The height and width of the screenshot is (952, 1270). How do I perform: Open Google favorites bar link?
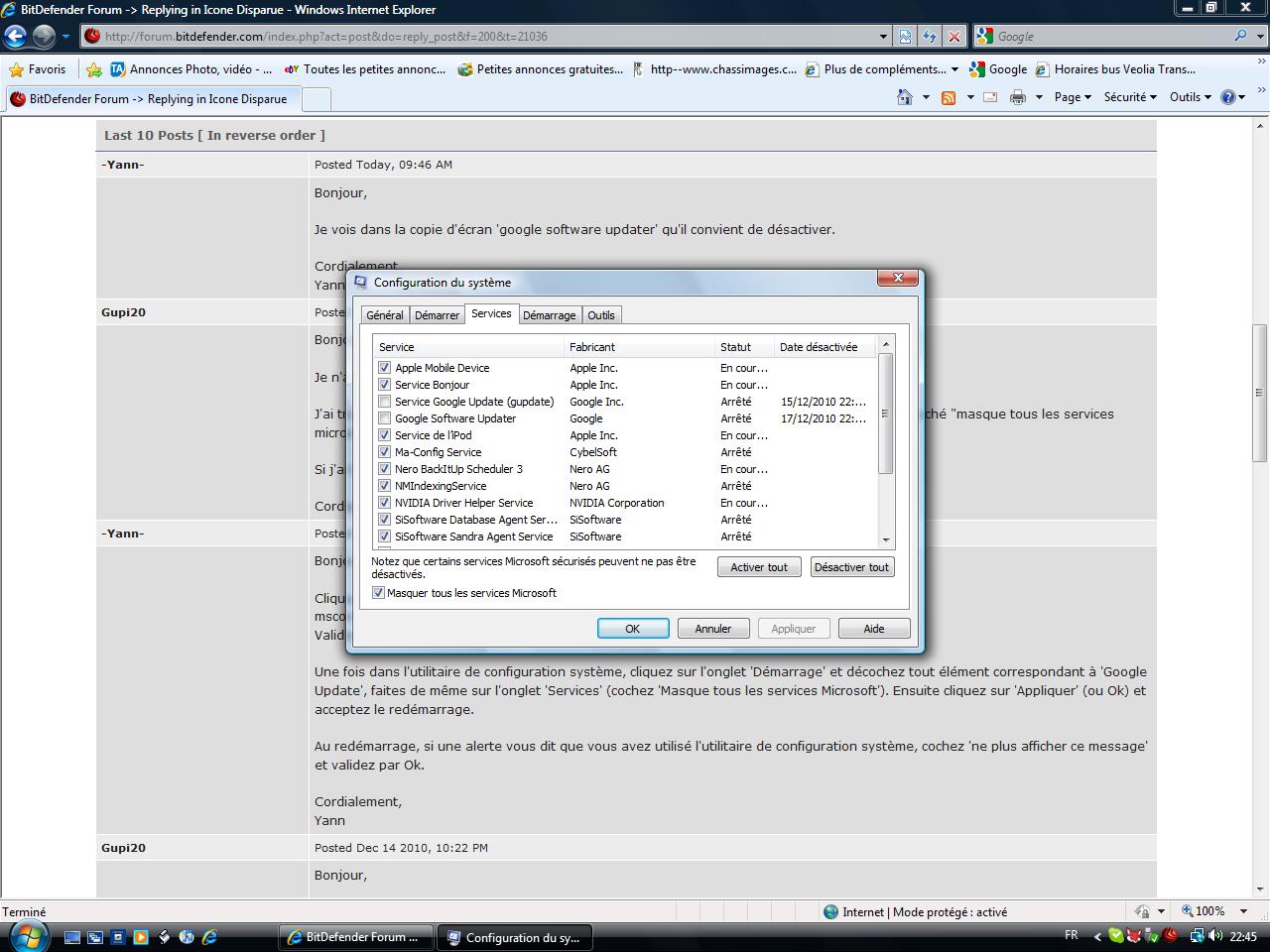[x=997, y=69]
